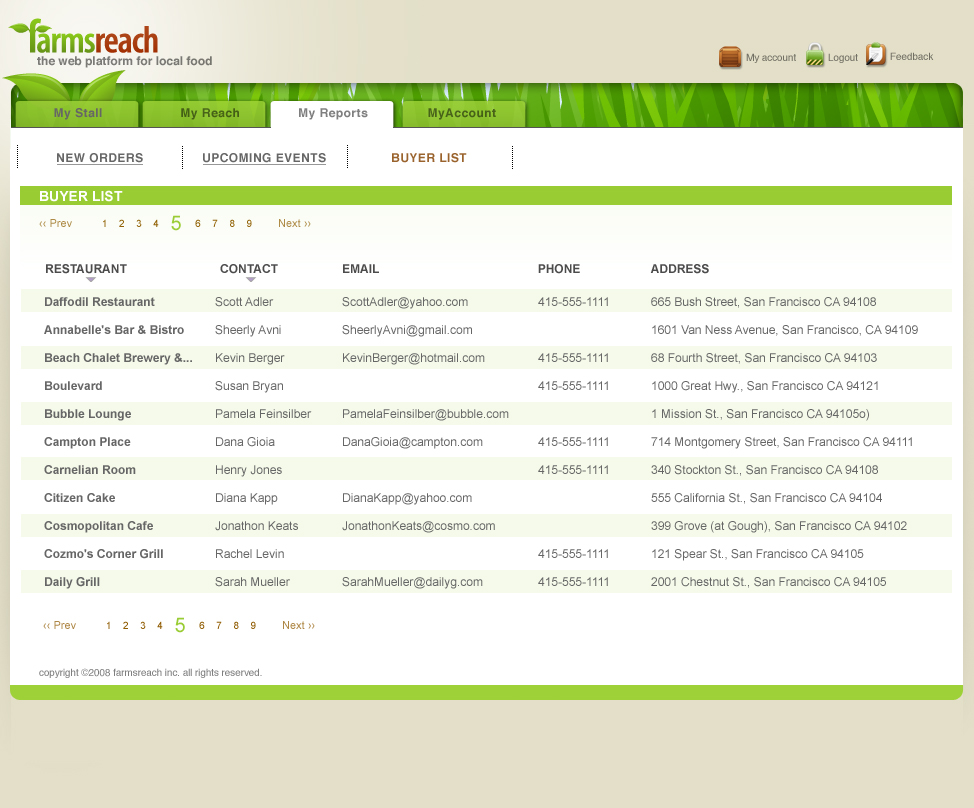974x808 pixels.
Task: Sort by Restaurant column arrow
Action: (x=90, y=280)
